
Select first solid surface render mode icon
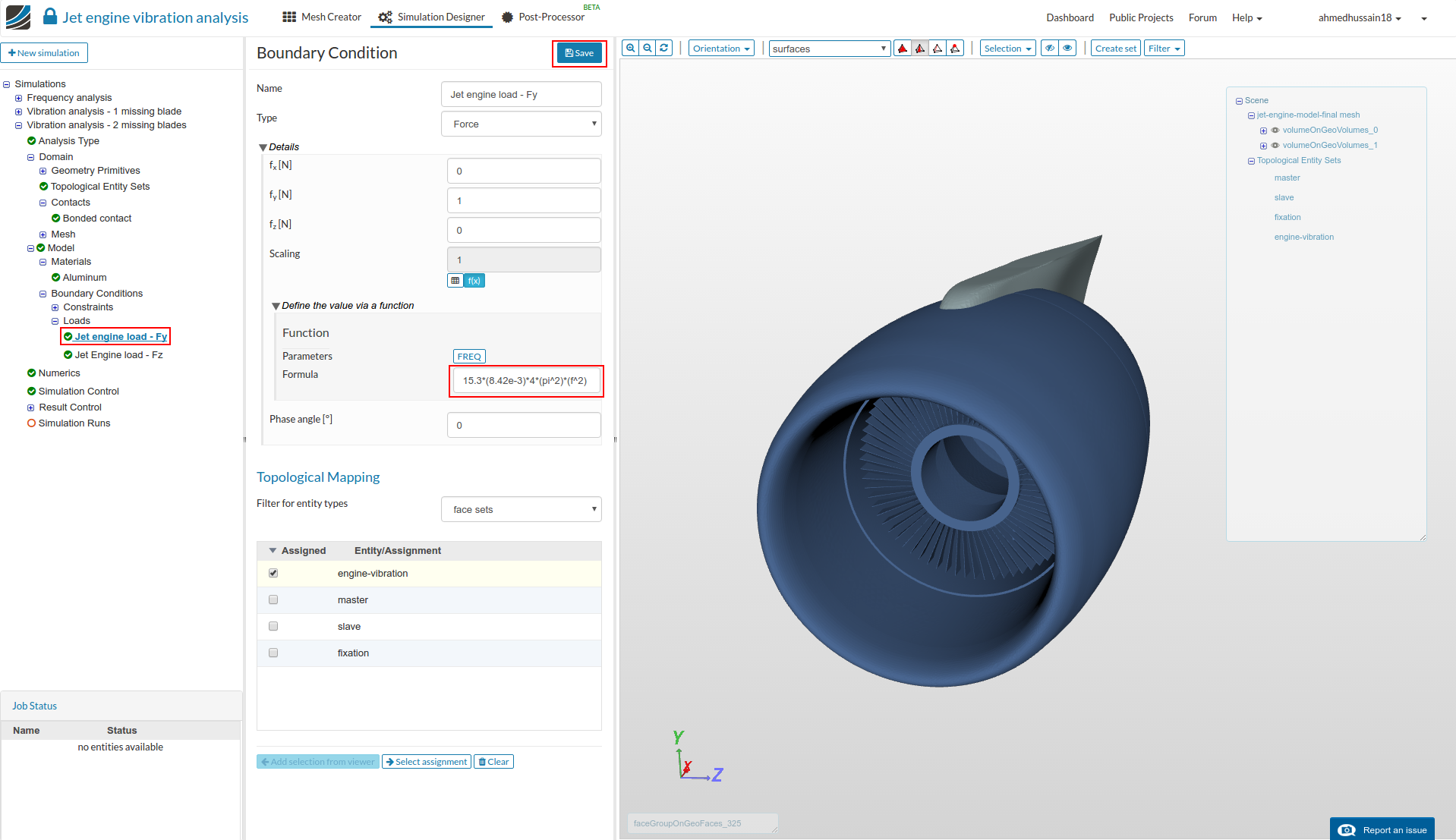coord(903,49)
